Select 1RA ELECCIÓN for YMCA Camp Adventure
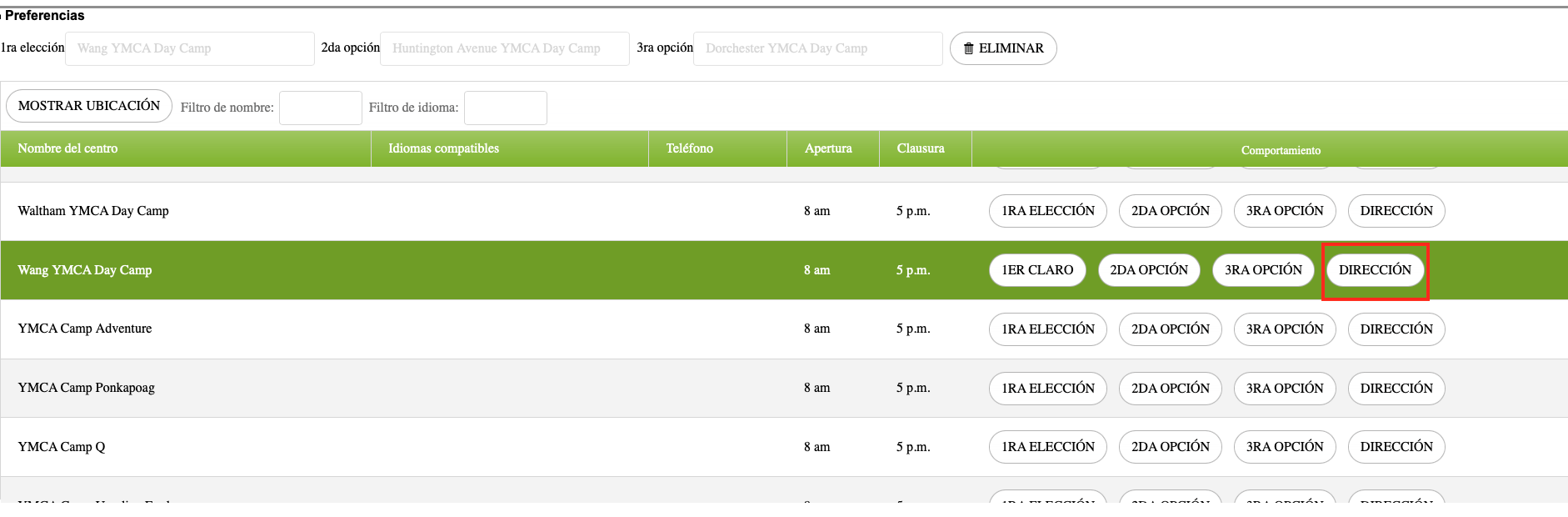The height and width of the screenshot is (517, 1568). tap(1048, 329)
